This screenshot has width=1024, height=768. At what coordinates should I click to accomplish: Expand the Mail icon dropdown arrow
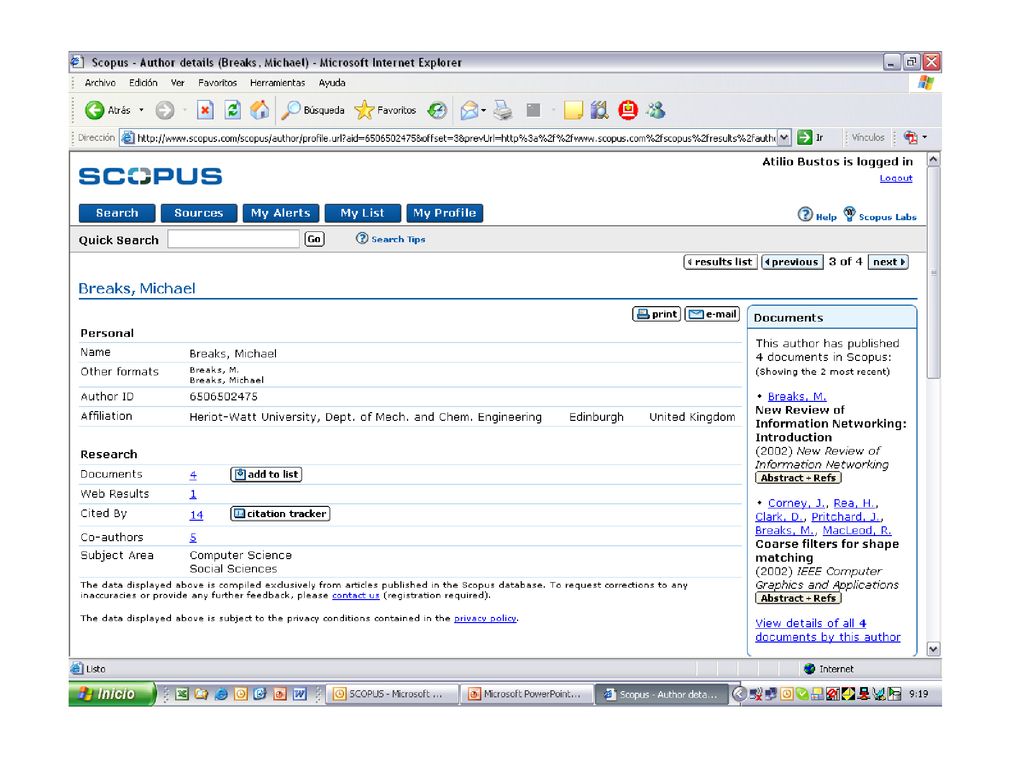[x=484, y=110]
